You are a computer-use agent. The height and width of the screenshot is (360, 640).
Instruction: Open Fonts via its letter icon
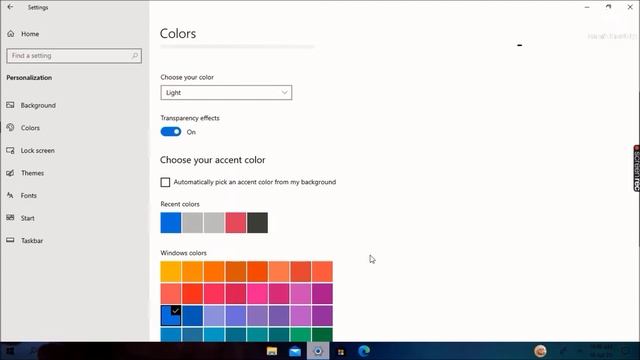coord(10,196)
